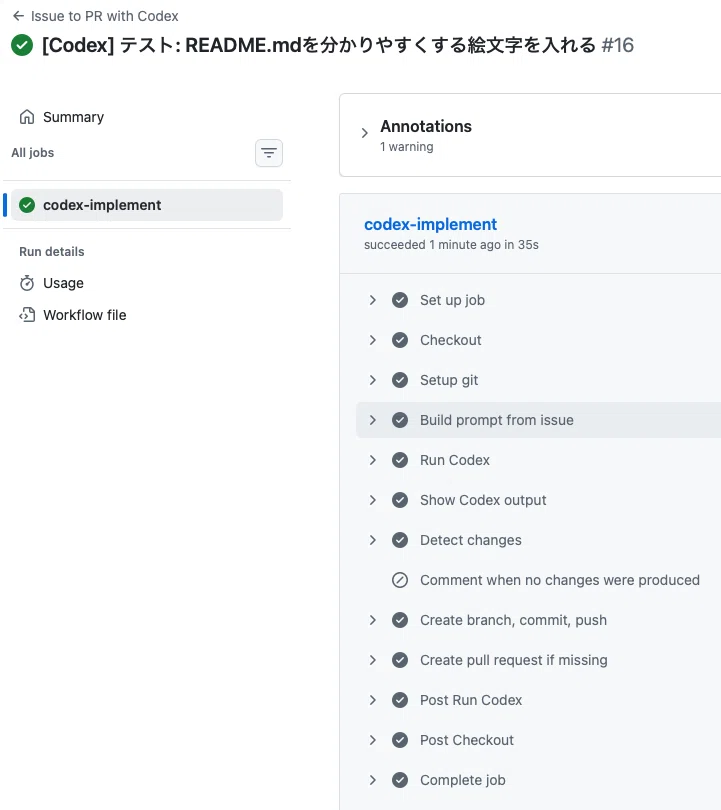Open the Workflow file icon
The image size is (721, 810).
tap(27, 315)
